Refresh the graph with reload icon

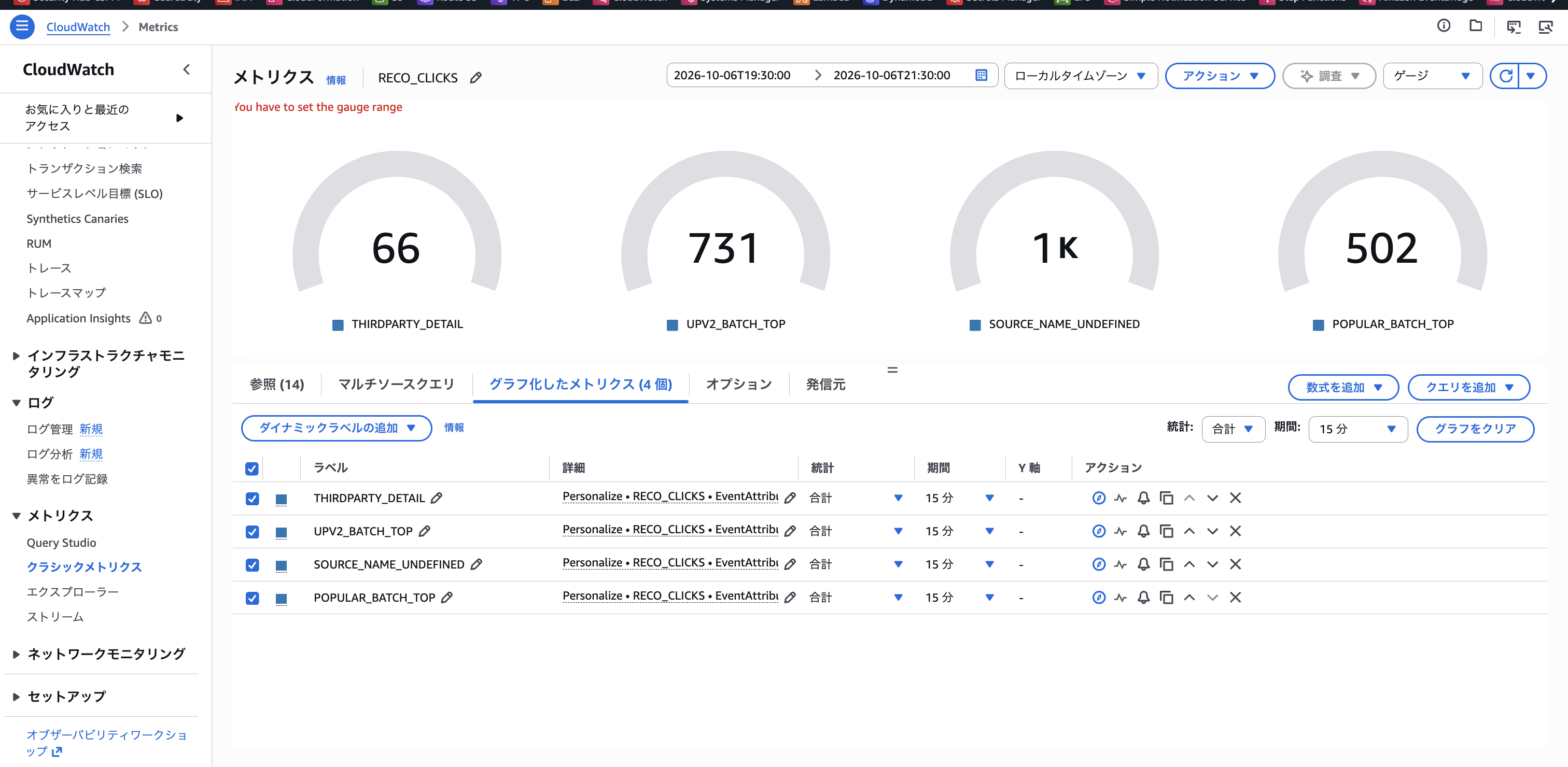tap(1505, 76)
